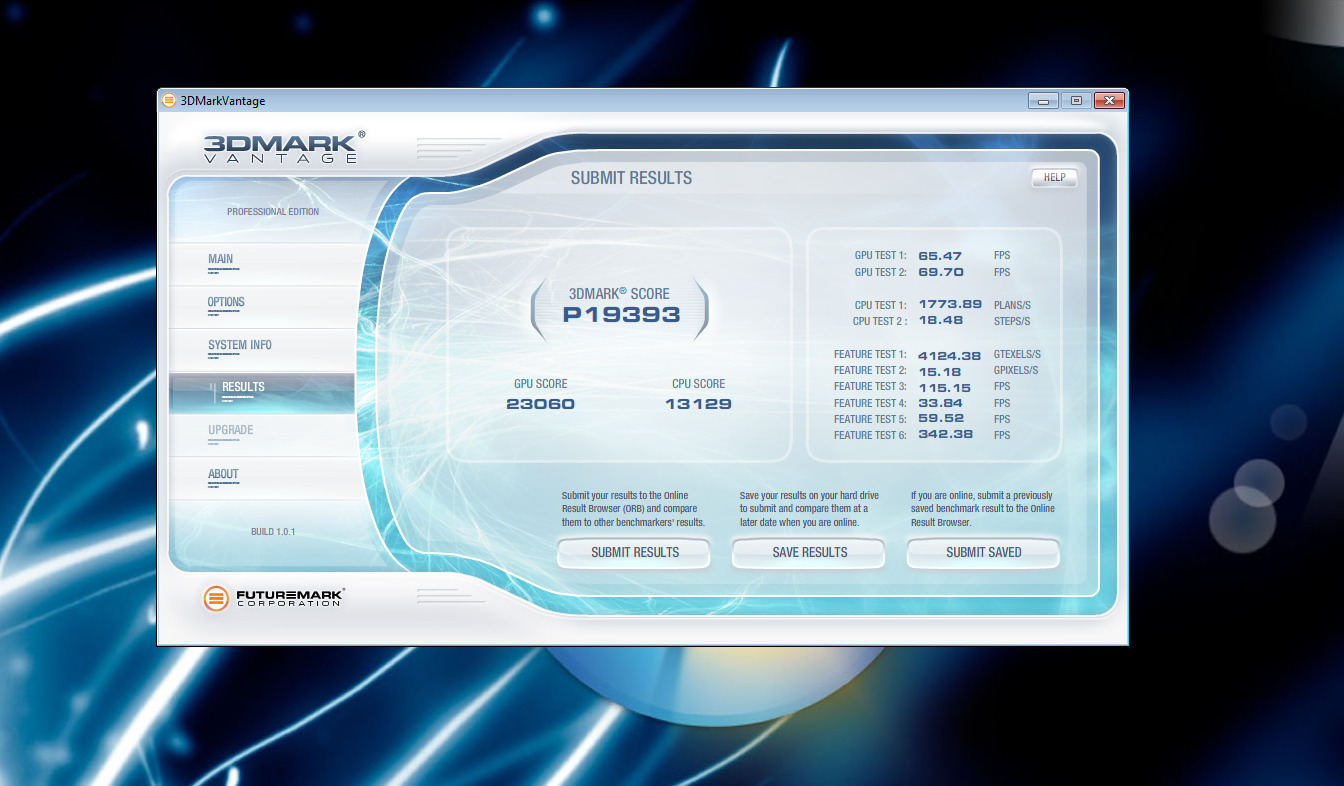
Task: Click the Submit Saved button
Action: pos(983,552)
